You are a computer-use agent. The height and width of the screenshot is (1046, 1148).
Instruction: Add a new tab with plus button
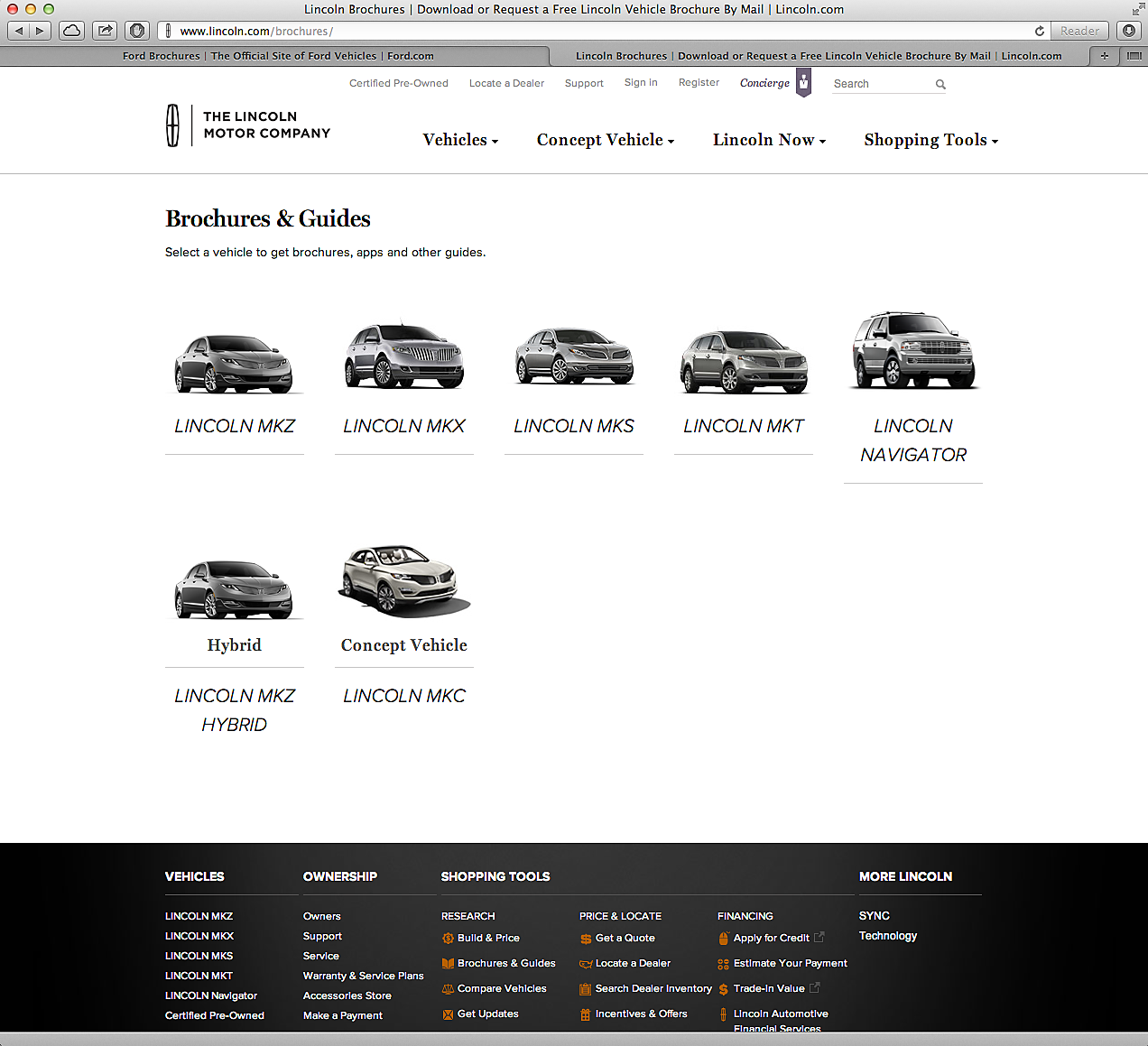pyautogui.click(x=1104, y=56)
